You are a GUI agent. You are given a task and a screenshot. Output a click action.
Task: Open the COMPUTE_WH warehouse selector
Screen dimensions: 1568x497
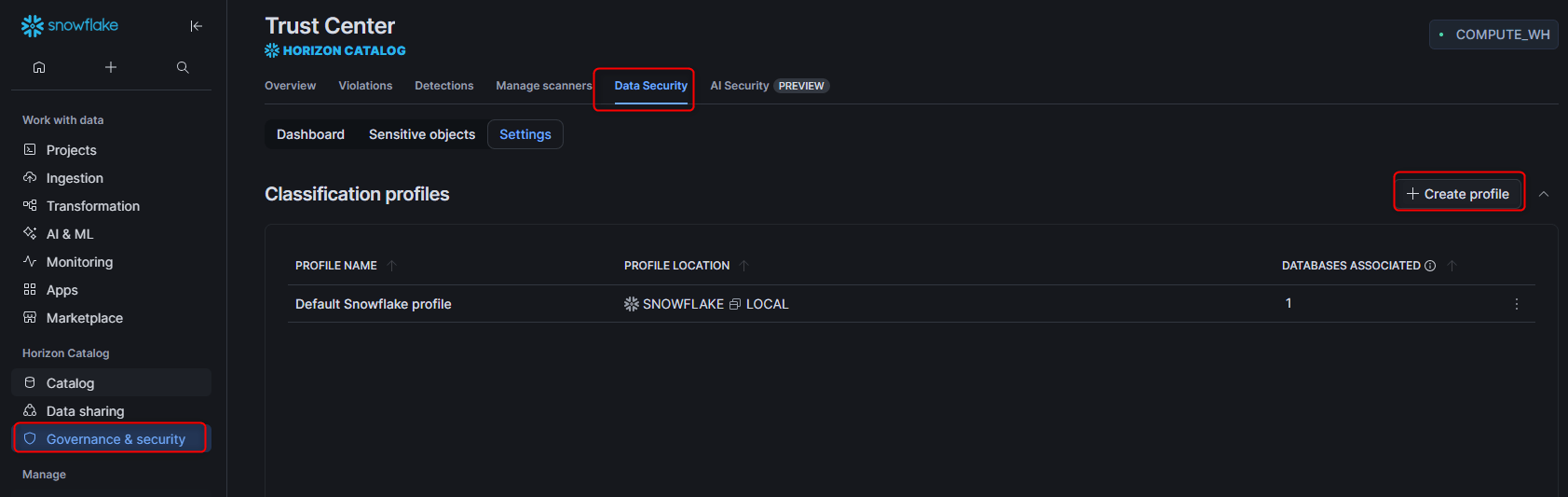coord(1493,35)
